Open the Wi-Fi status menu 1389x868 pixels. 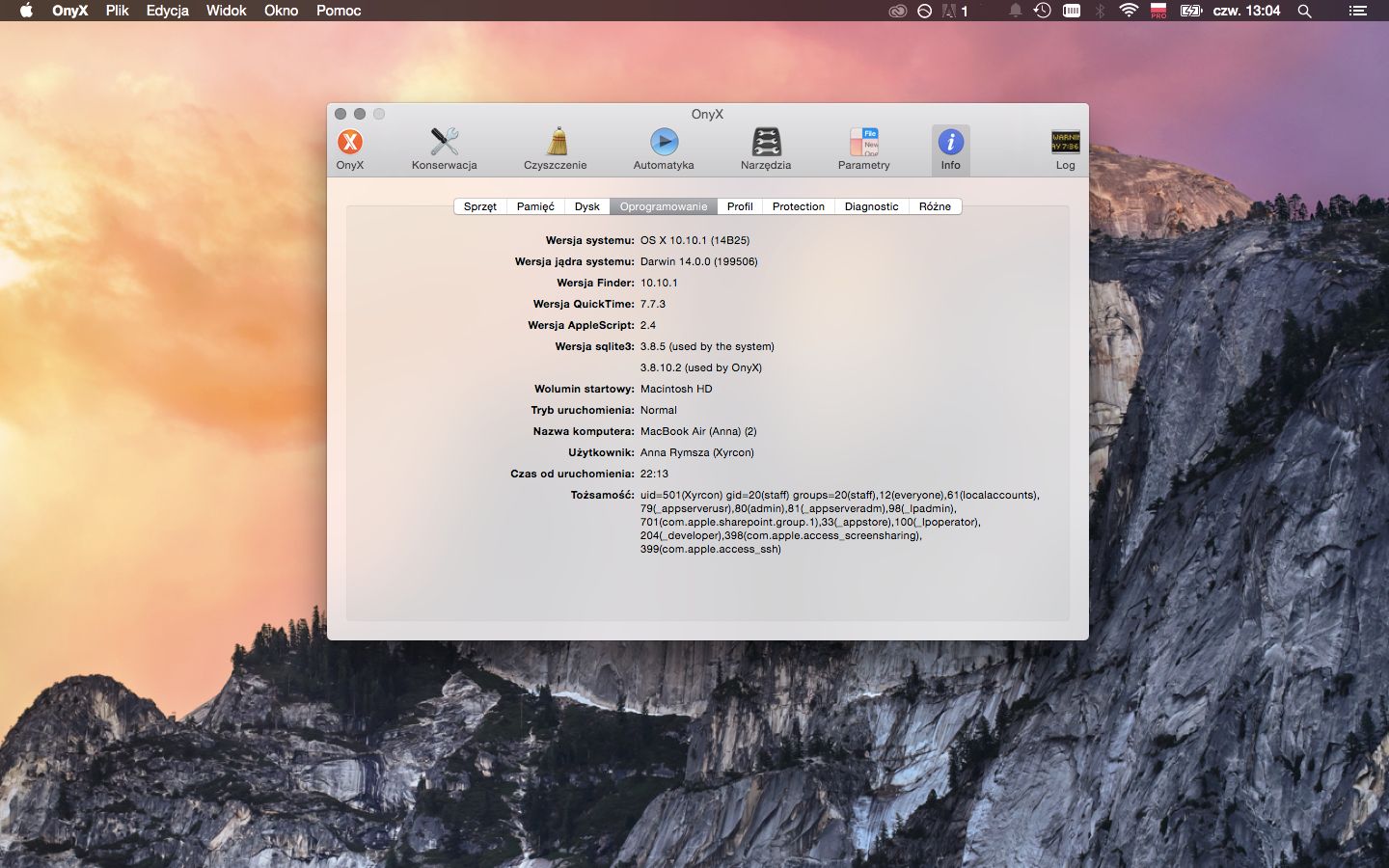point(1129,11)
